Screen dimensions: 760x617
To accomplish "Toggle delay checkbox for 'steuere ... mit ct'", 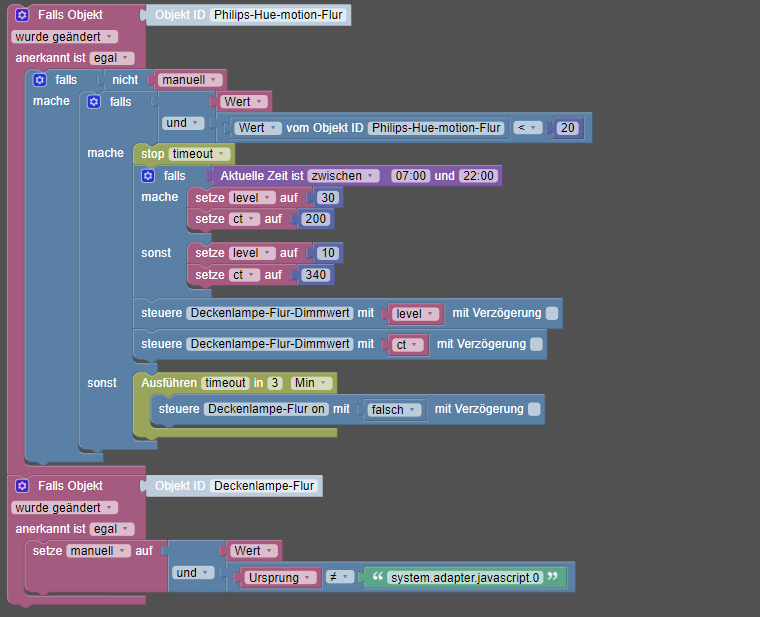I will point(537,344).
